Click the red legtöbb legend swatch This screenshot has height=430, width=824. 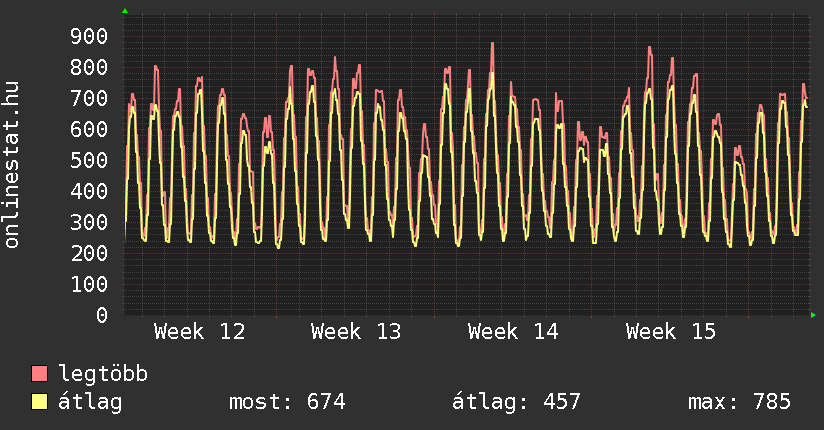tap(40, 374)
